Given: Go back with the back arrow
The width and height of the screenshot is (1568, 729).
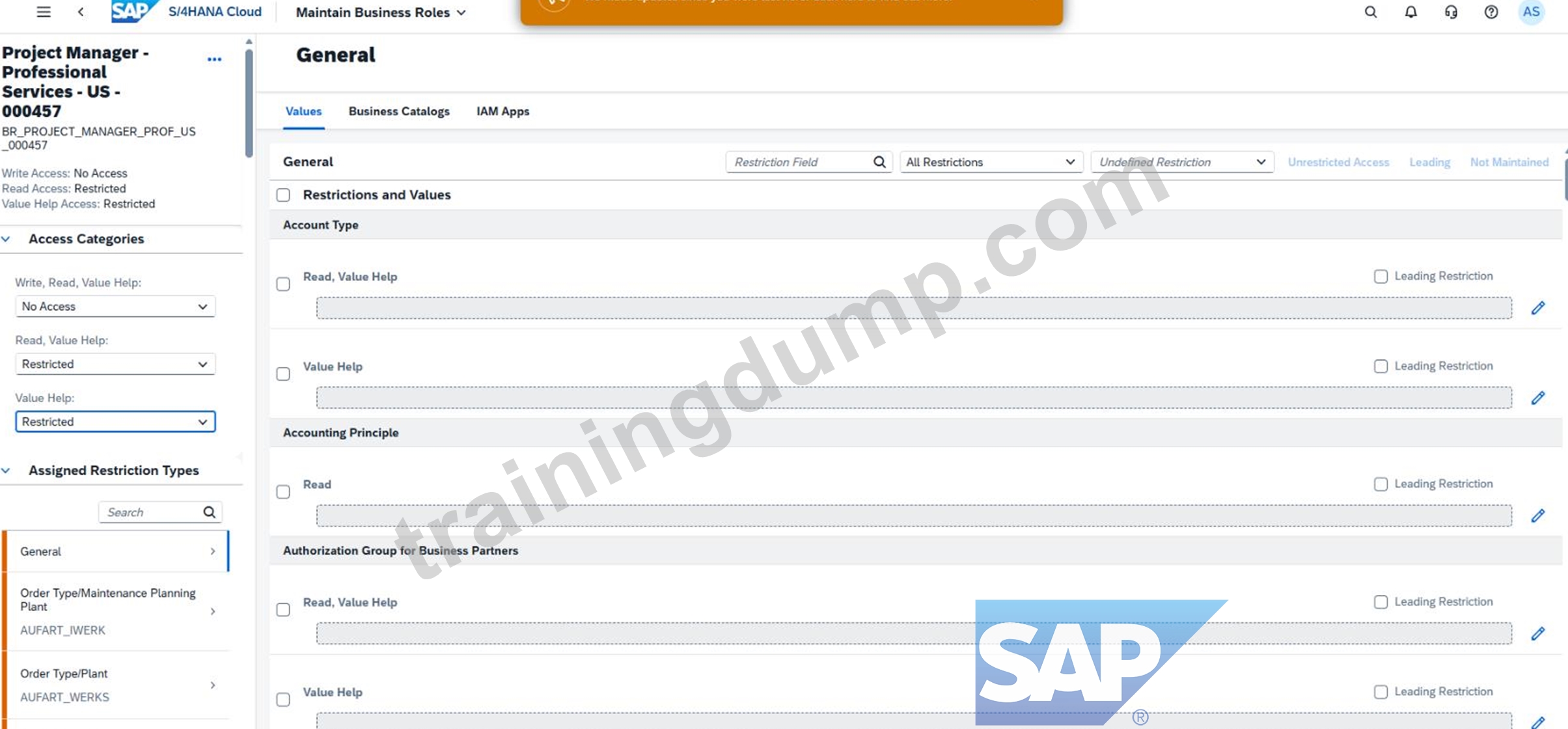Looking at the screenshot, I should click(81, 12).
